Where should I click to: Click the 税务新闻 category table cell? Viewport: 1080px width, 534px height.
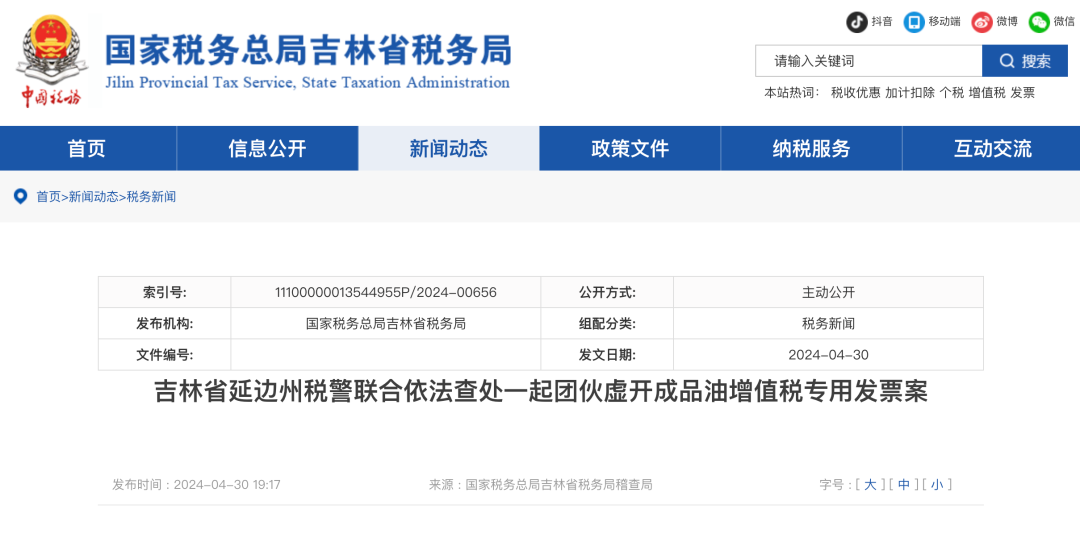pos(829,323)
